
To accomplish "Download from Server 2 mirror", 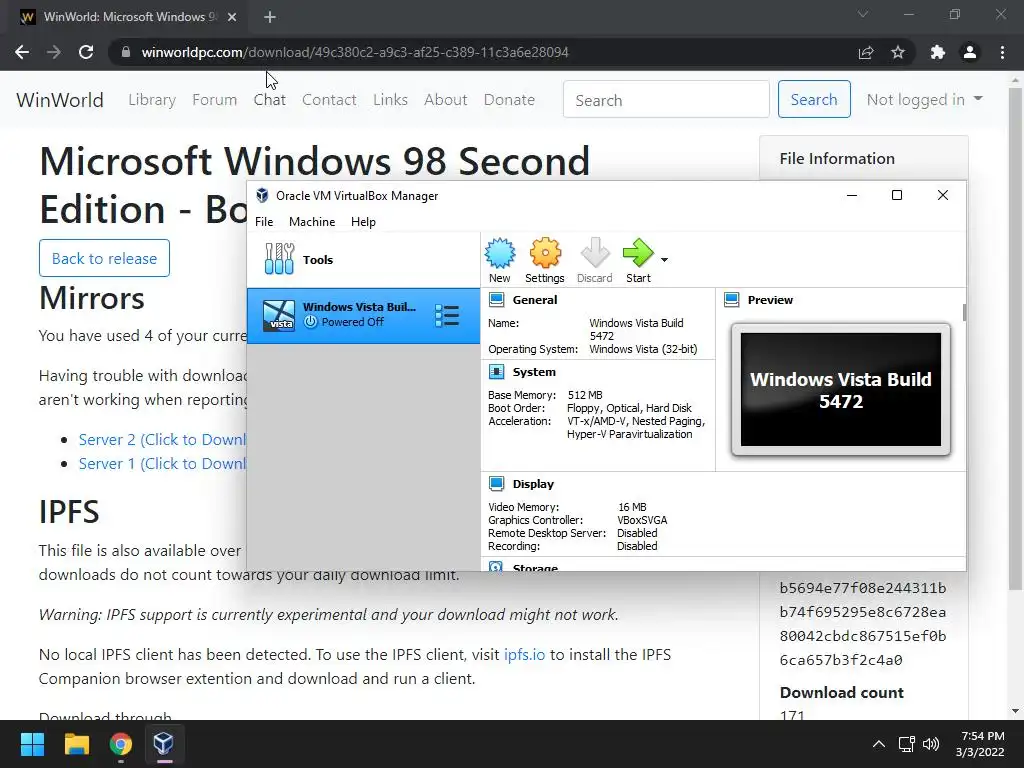I will click(162, 440).
